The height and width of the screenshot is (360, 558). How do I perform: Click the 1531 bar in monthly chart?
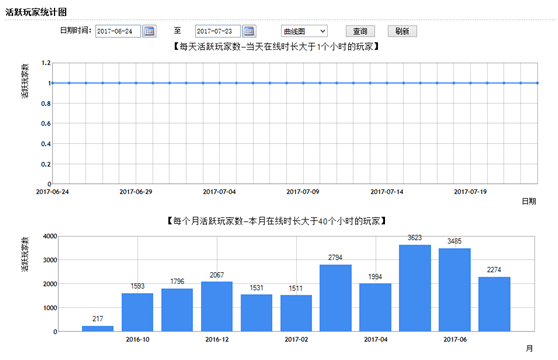(256, 313)
